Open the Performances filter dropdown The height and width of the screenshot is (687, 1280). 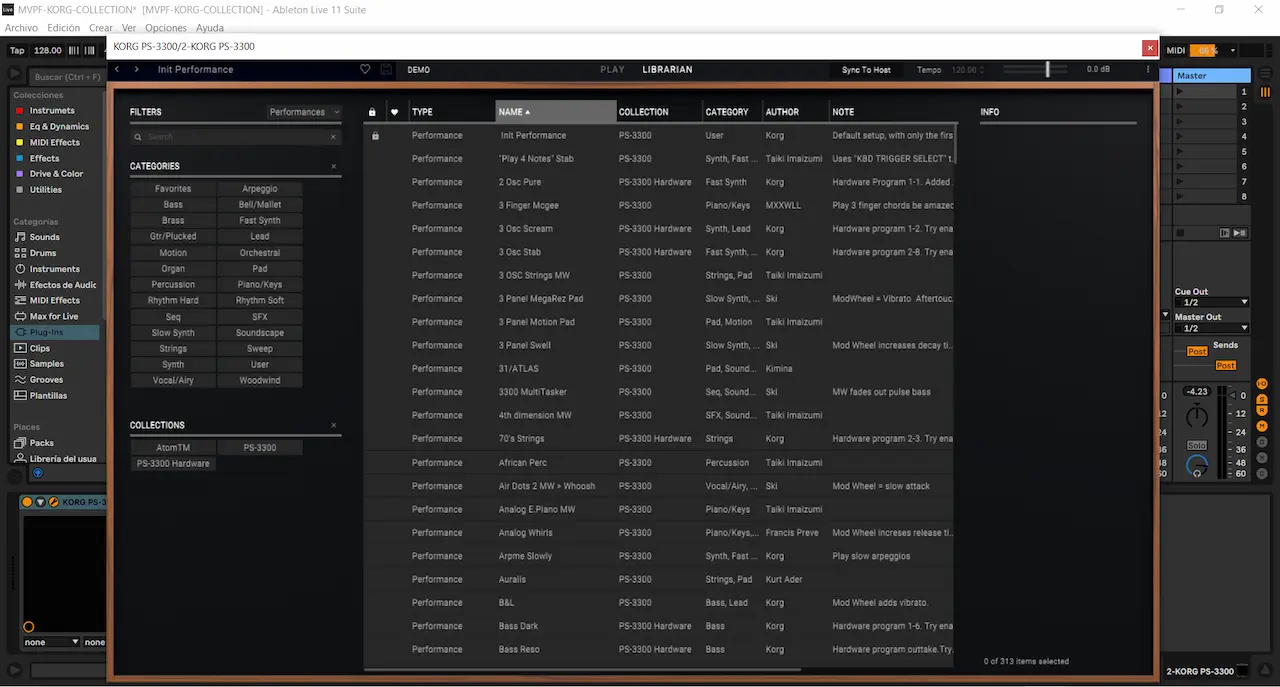pyautogui.click(x=304, y=112)
